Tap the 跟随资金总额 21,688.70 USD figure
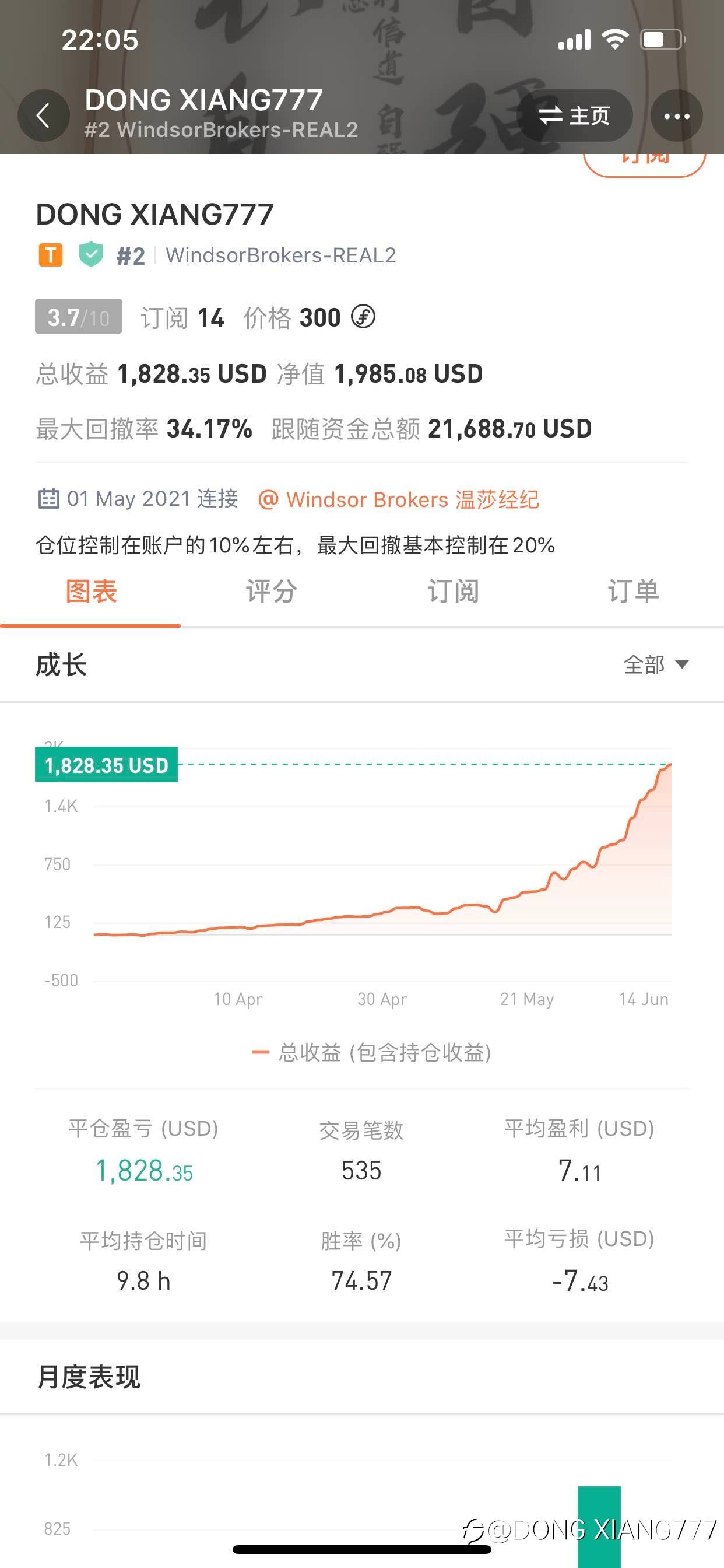 click(x=509, y=429)
